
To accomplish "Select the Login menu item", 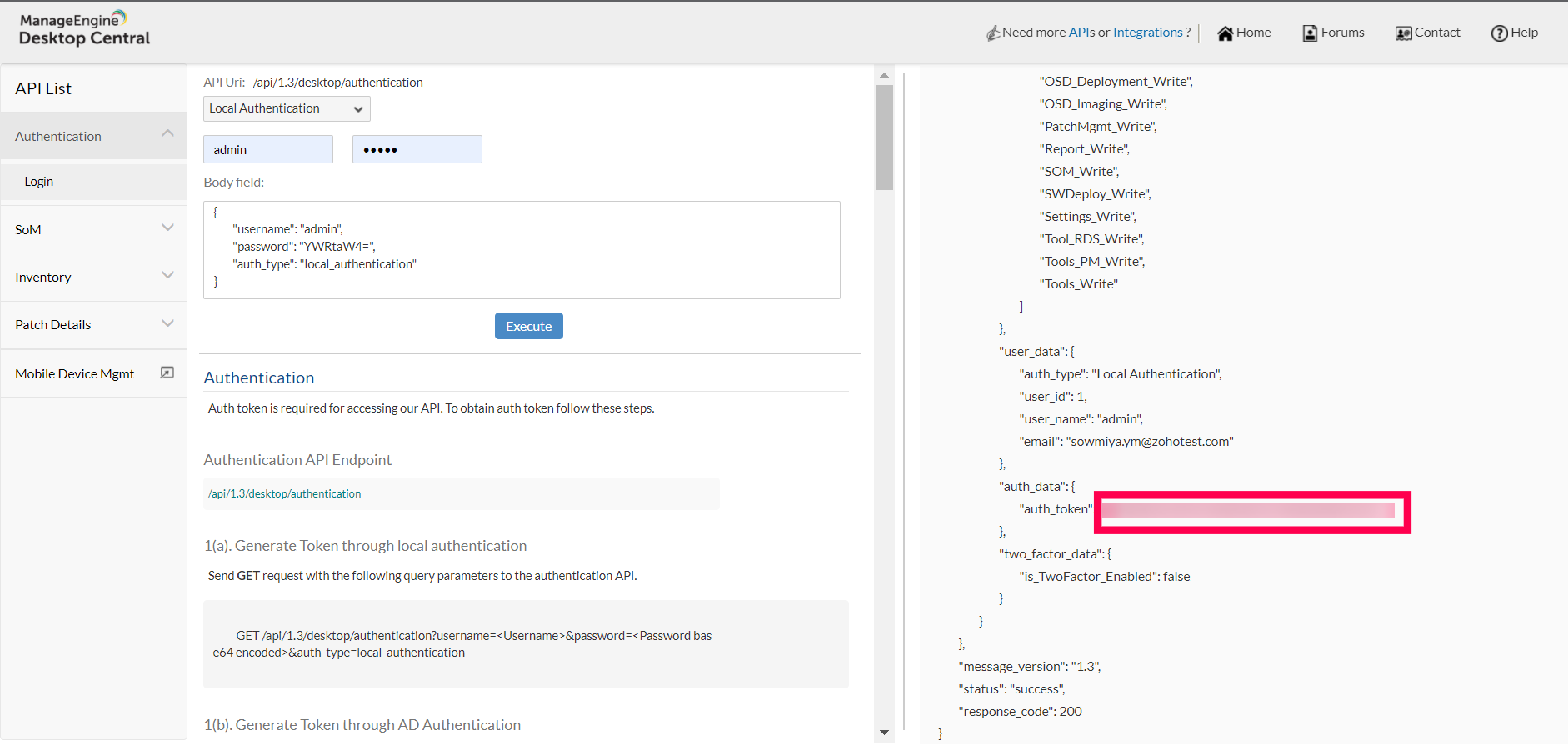I will click(x=93, y=182).
